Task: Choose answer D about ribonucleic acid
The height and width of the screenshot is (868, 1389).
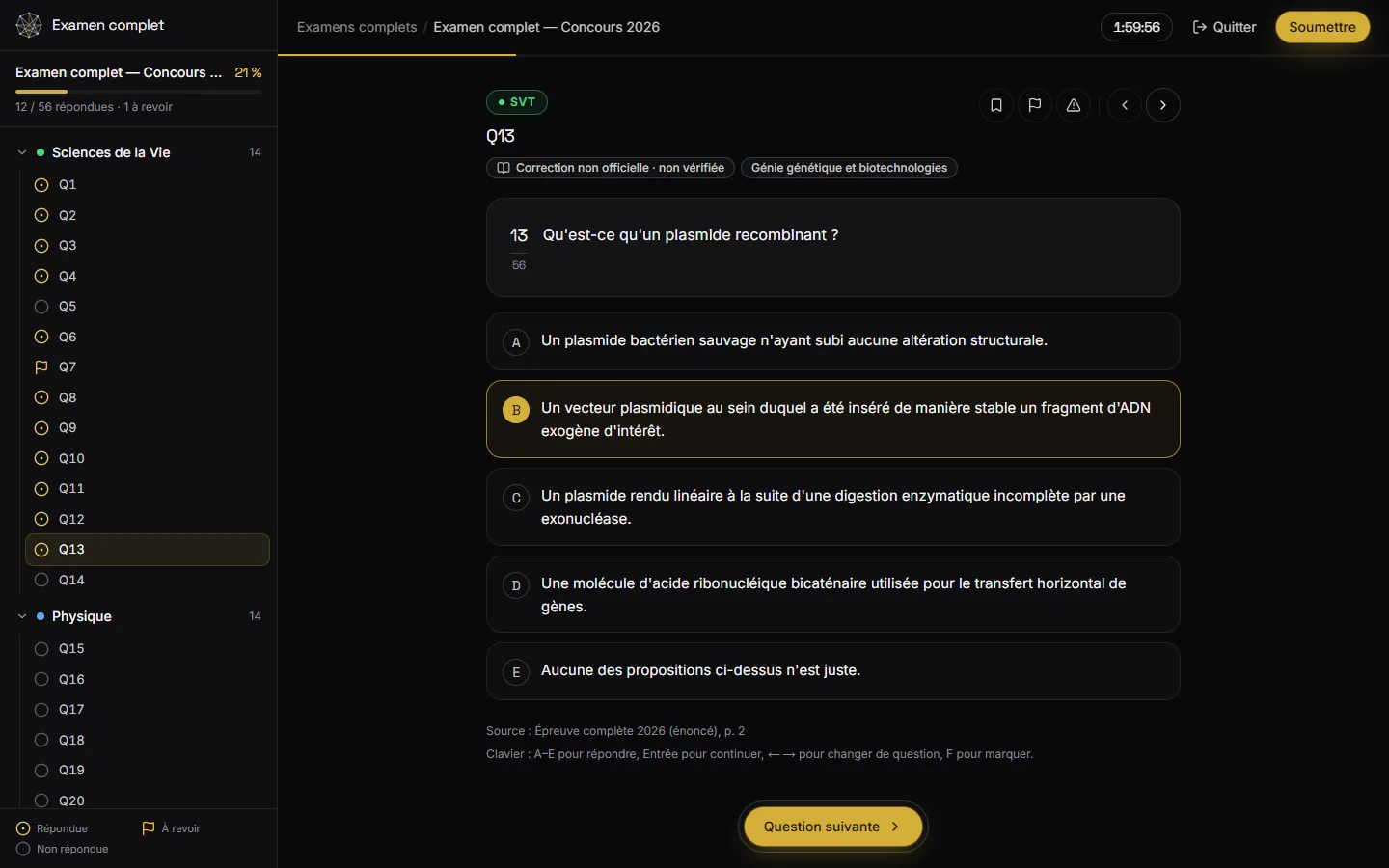Action: pos(832,595)
